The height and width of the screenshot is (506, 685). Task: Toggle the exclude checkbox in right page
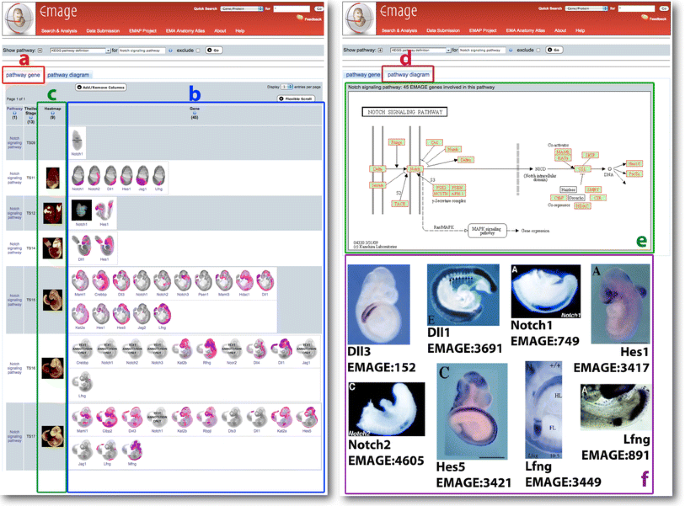[538, 50]
